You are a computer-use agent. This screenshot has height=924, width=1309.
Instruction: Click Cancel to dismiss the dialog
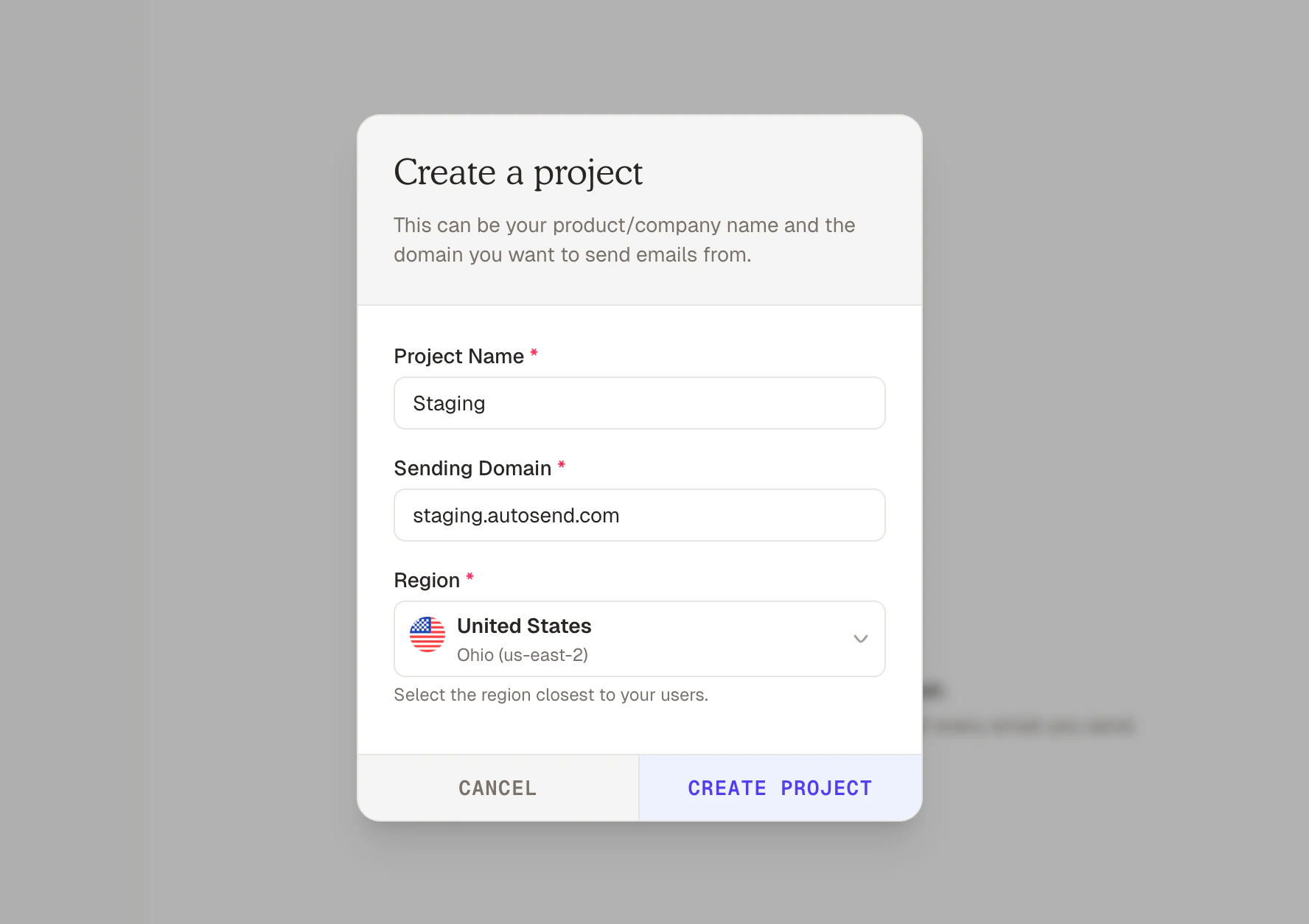click(x=497, y=787)
